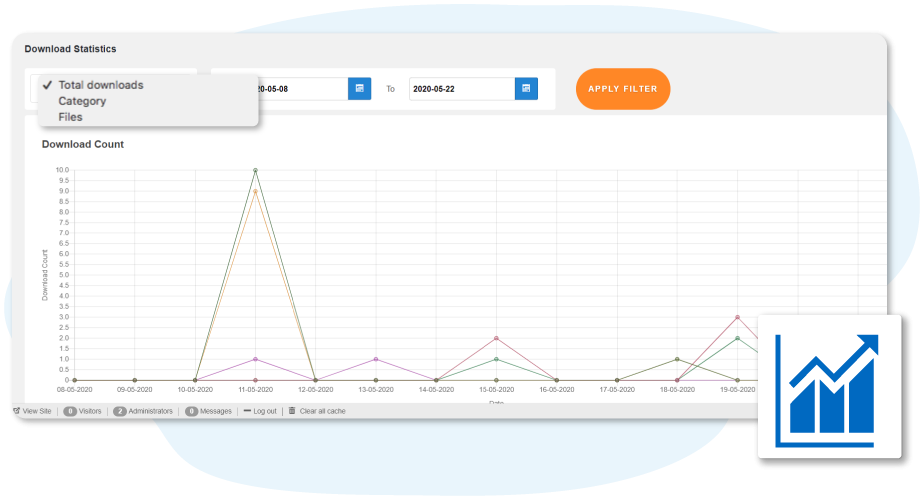The width and height of the screenshot is (920, 500).
Task: Click the pink data point on 15-05-2020
Action: point(496,338)
